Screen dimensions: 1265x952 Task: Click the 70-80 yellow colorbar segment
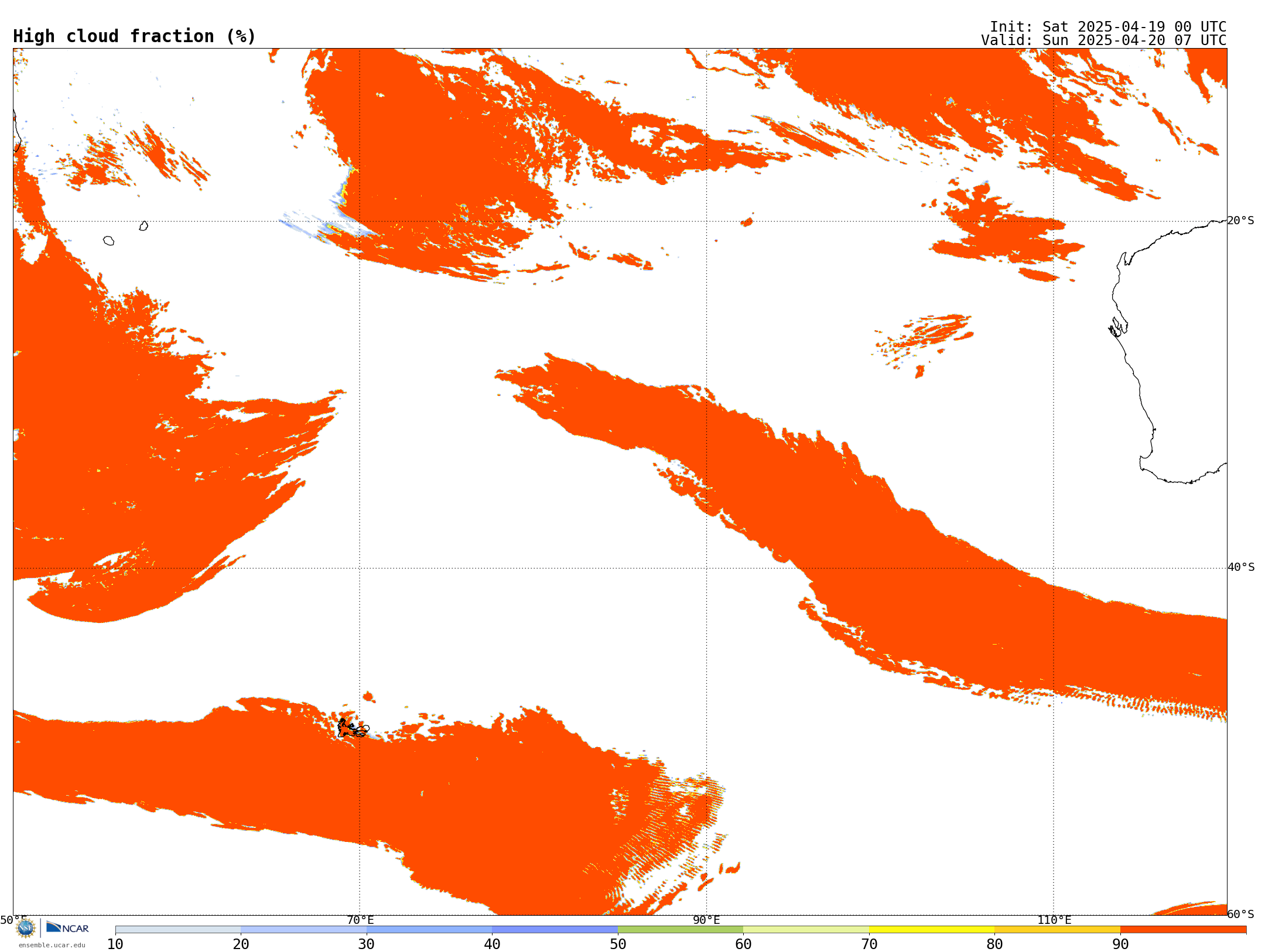point(932,929)
